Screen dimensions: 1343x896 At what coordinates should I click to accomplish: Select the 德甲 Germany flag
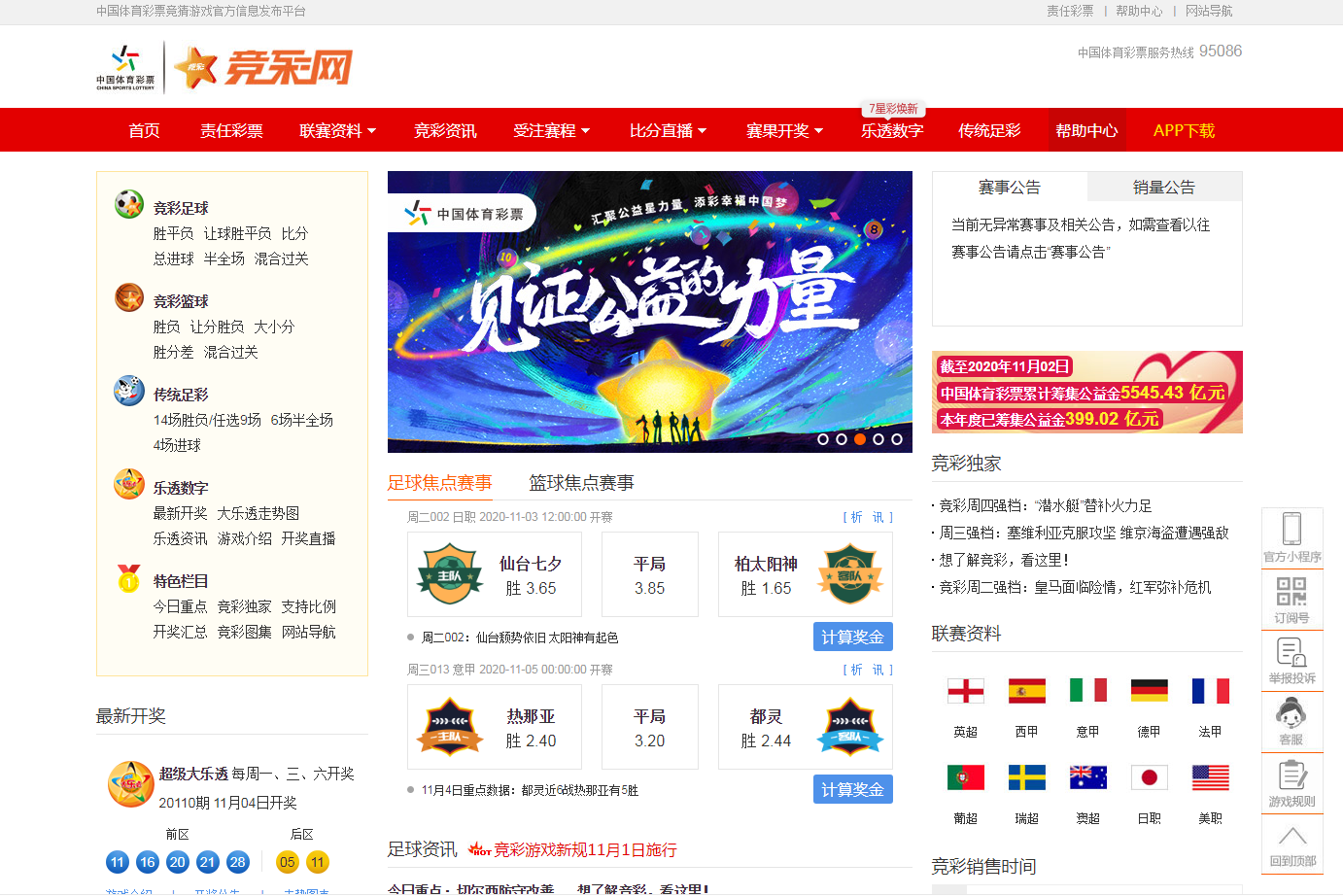1150,691
